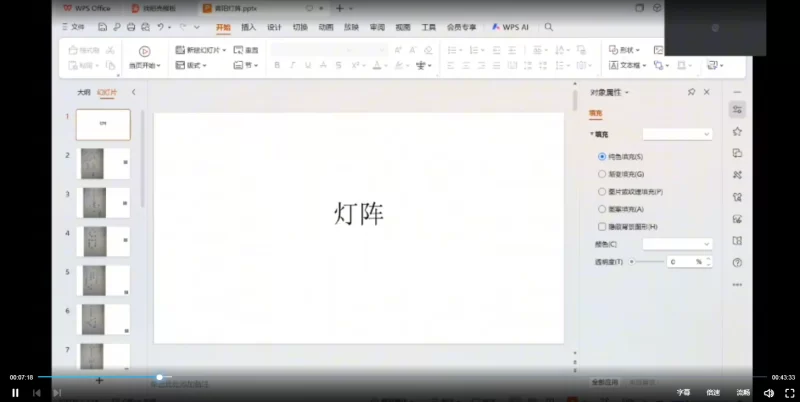
Task: Open the color (C) dropdown
Action: pos(677,244)
